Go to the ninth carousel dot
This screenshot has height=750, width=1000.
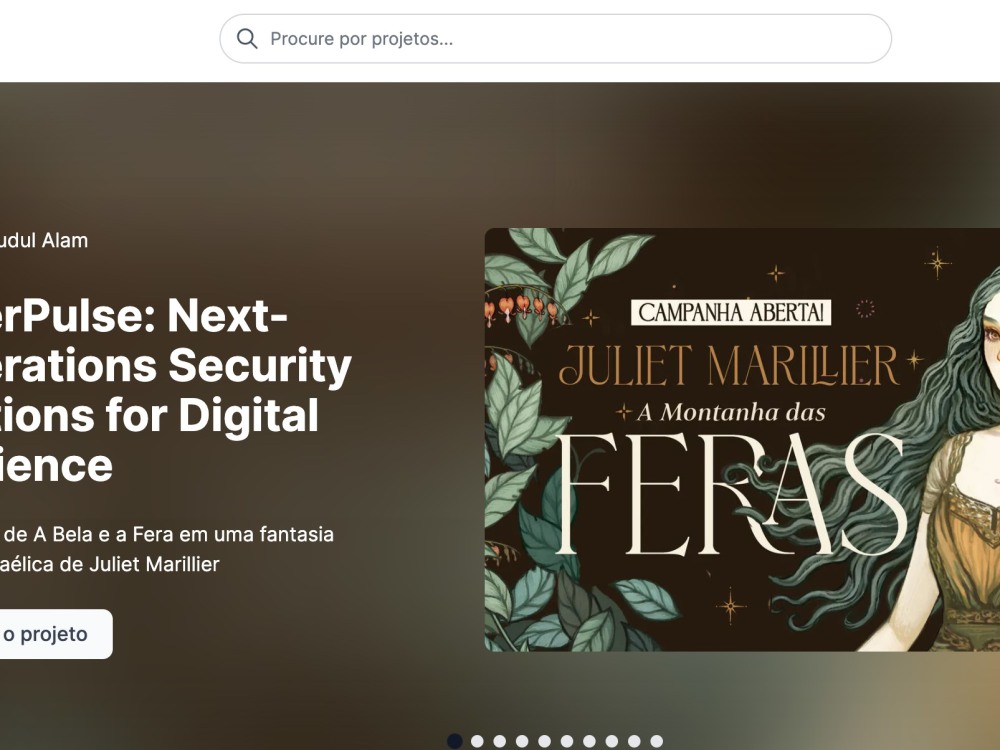tap(634, 741)
